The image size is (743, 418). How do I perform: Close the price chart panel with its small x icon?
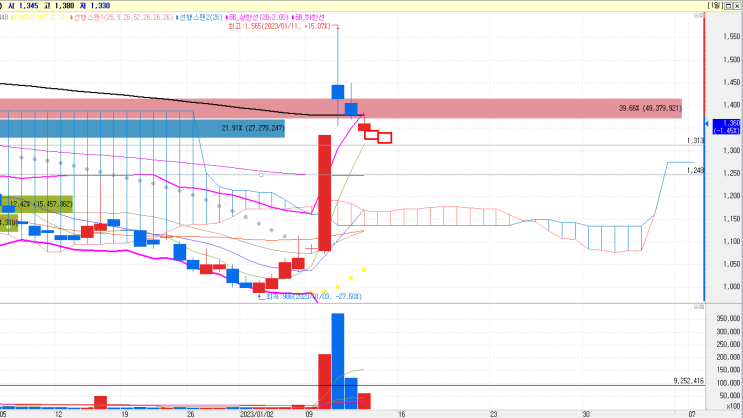pyautogui.click(x=701, y=16)
